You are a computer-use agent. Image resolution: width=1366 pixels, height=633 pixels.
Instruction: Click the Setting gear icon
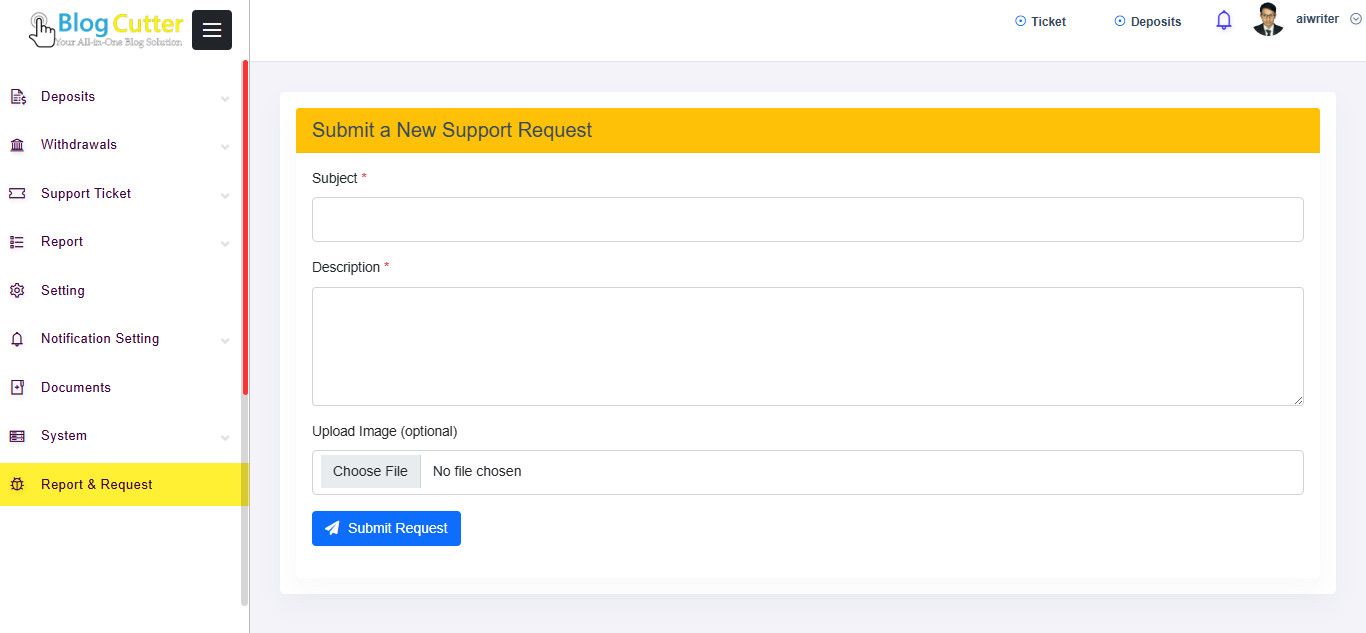(x=17, y=291)
